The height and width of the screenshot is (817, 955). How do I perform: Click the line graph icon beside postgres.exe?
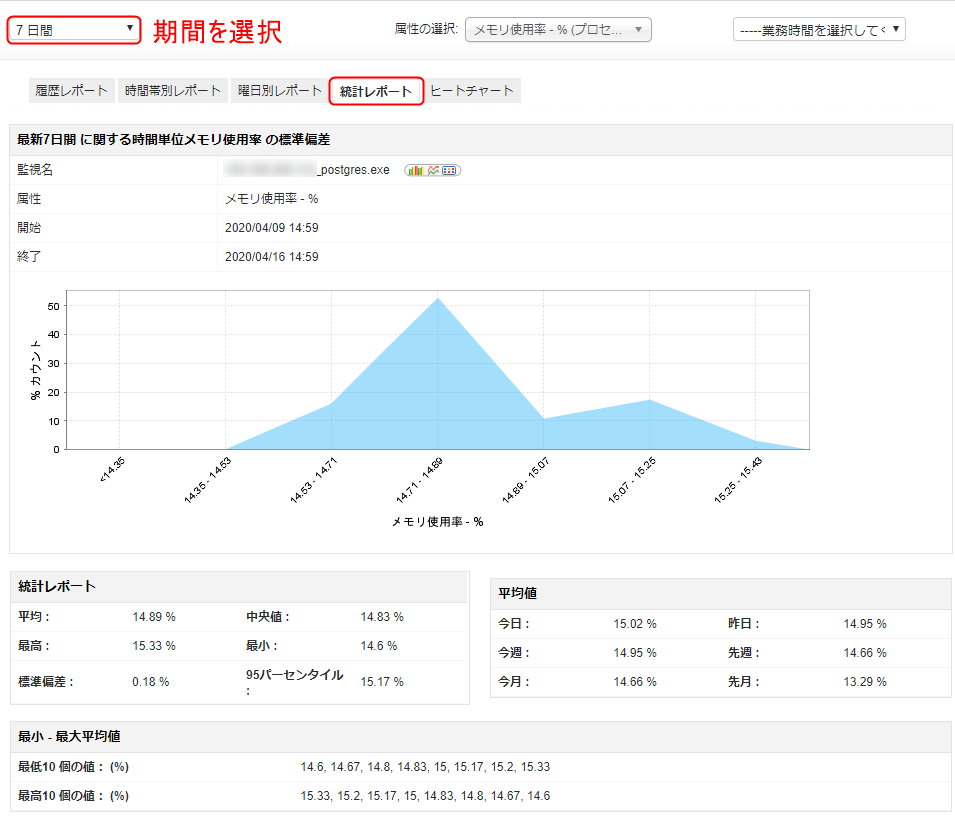(433, 171)
